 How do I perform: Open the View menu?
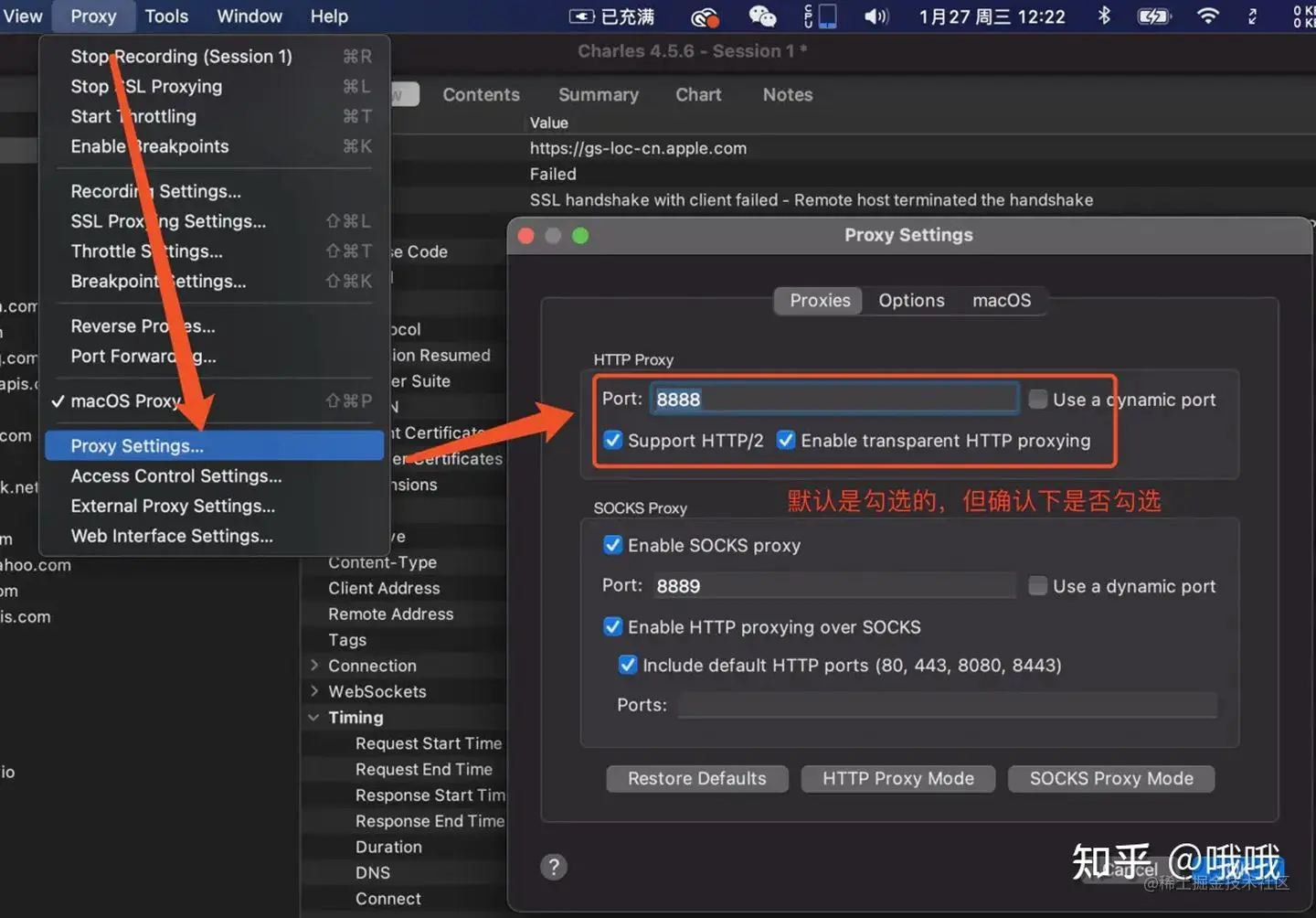point(22,16)
